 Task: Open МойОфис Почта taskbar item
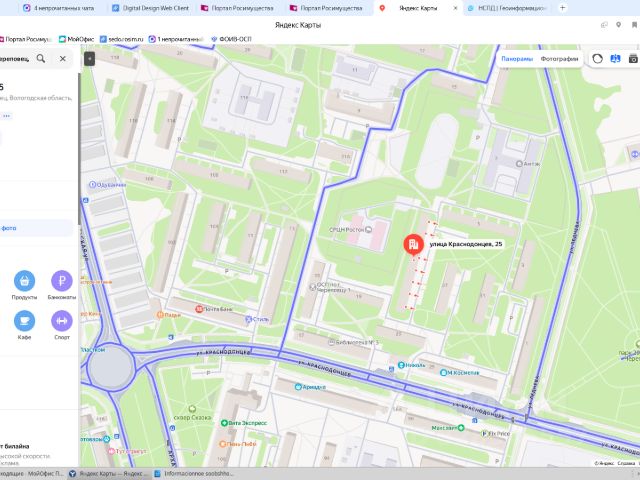pos(33,473)
